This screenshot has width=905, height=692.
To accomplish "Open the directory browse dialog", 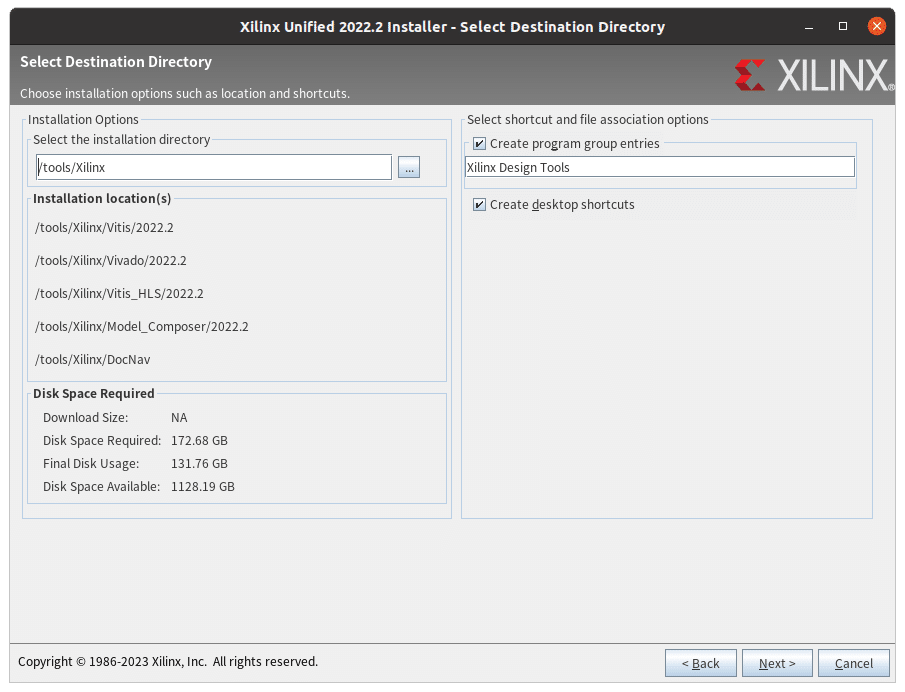I will tap(408, 167).
